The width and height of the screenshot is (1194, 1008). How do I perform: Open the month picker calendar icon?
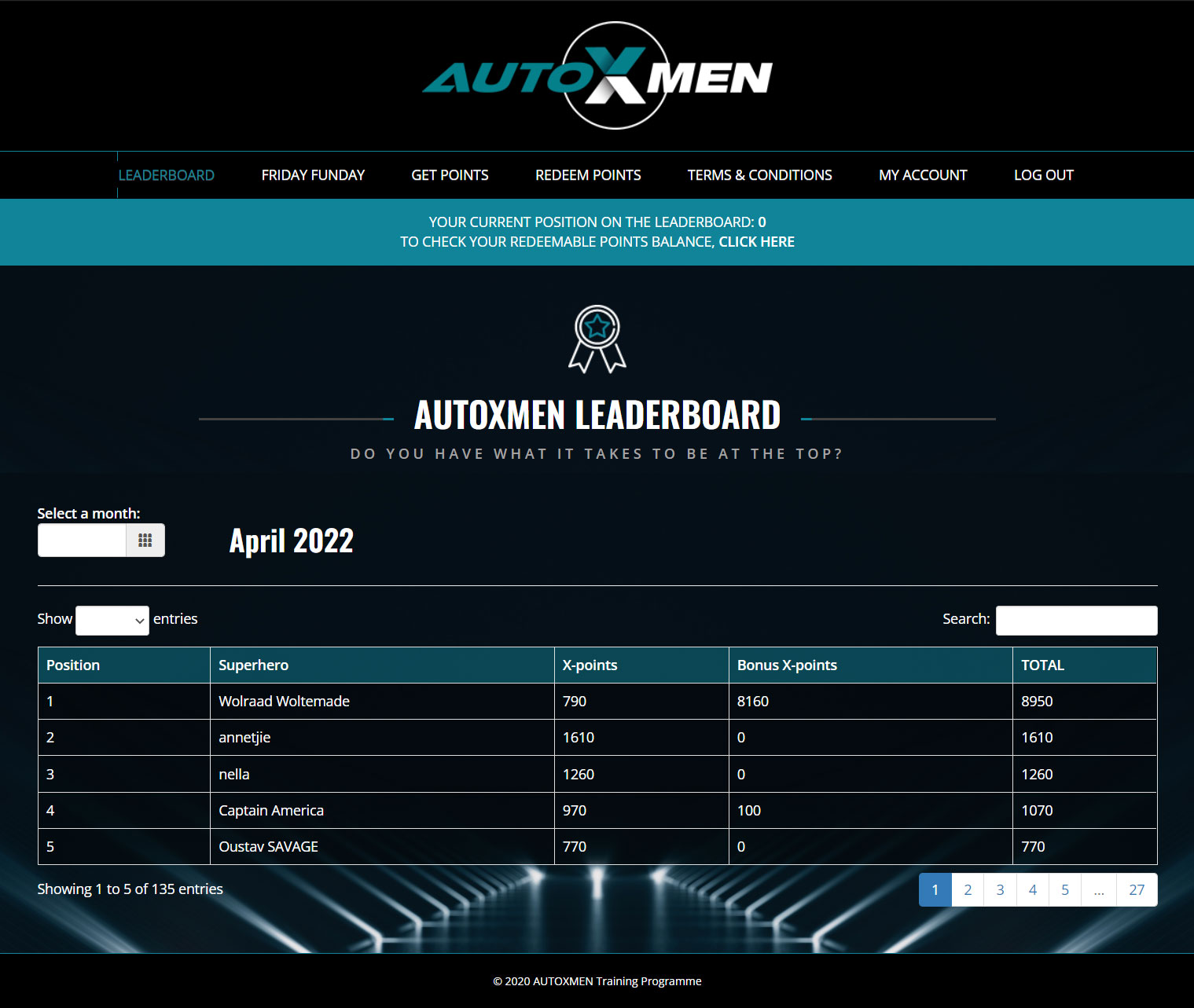145,541
